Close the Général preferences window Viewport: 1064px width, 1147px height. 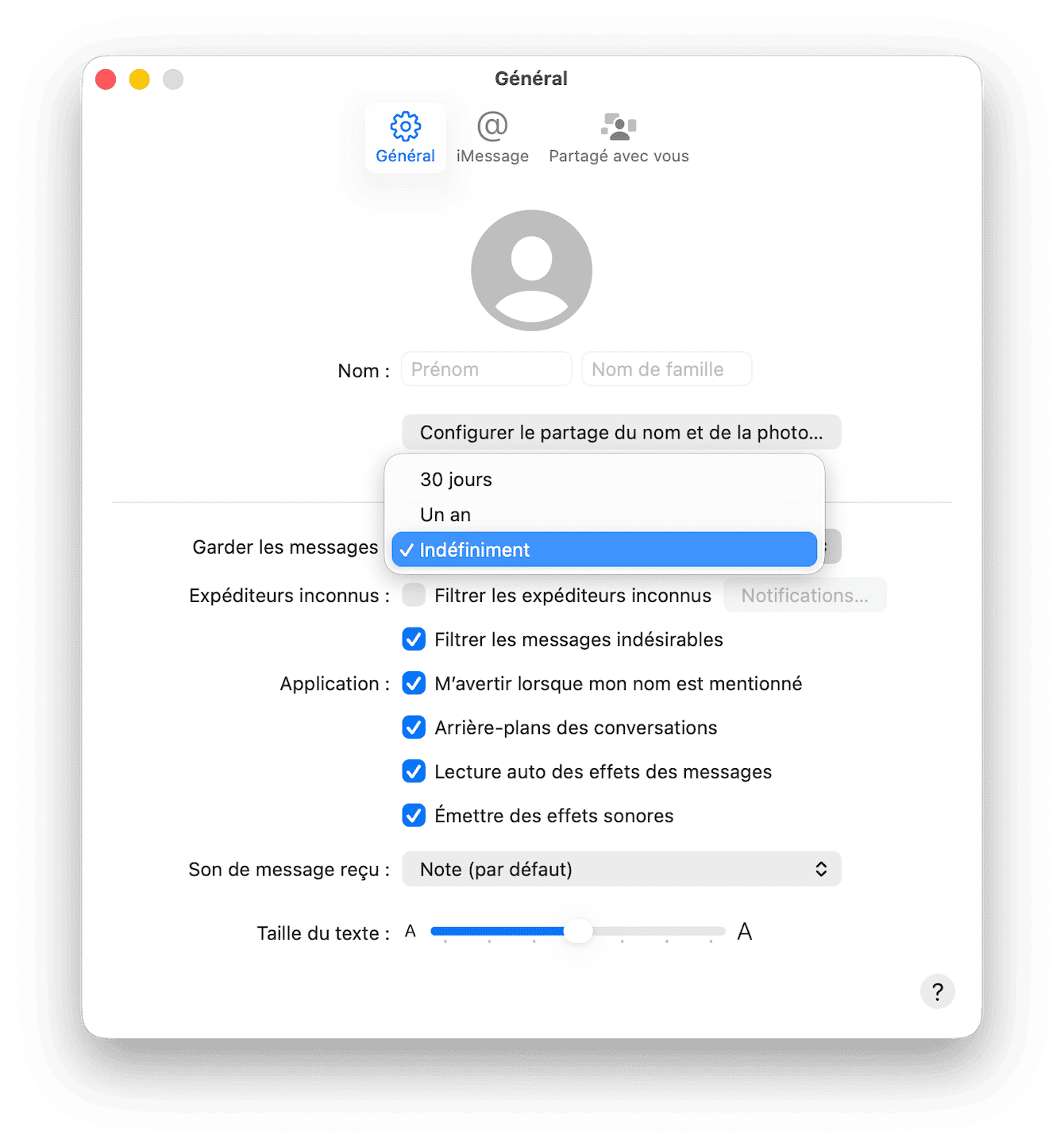coord(106,79)
